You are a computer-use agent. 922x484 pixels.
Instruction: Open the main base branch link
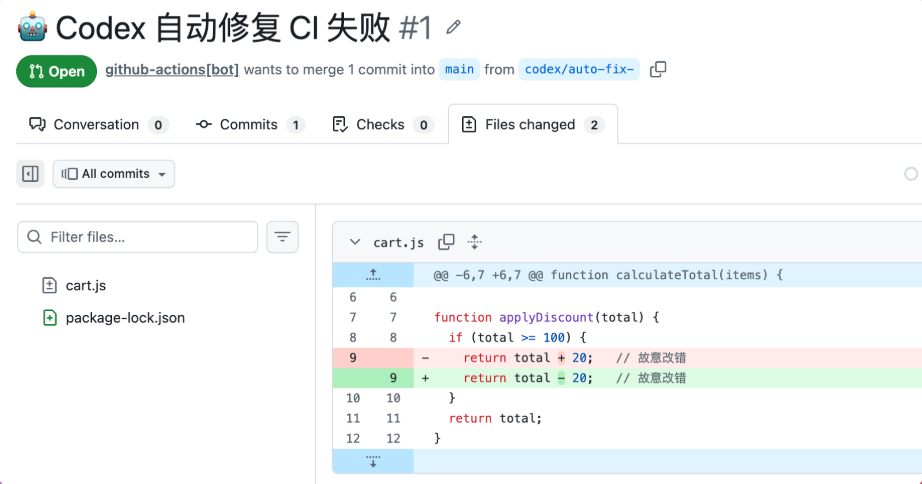(x=459, y=69)
